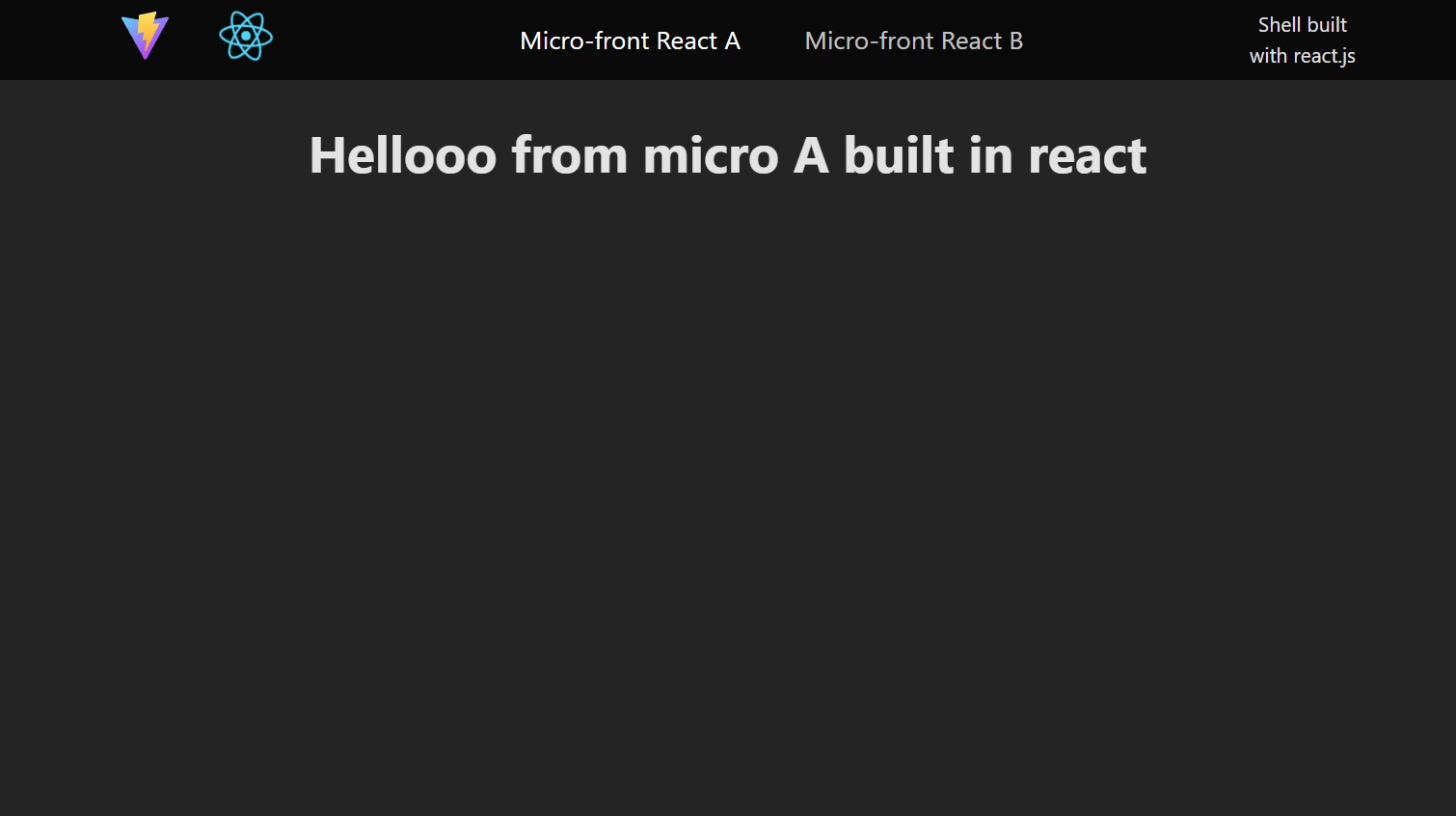Click the "with react.js" line in the header
This screenshot has width=1456, height=816.
(1302, 56)
